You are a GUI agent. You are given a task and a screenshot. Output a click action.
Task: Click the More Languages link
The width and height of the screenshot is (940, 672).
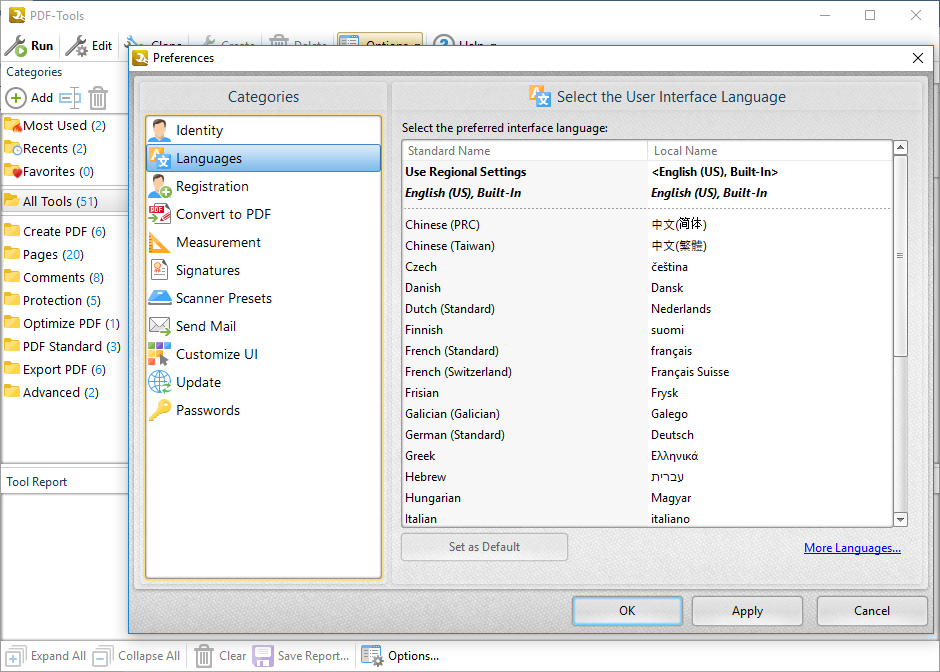[x=852, y=548]
